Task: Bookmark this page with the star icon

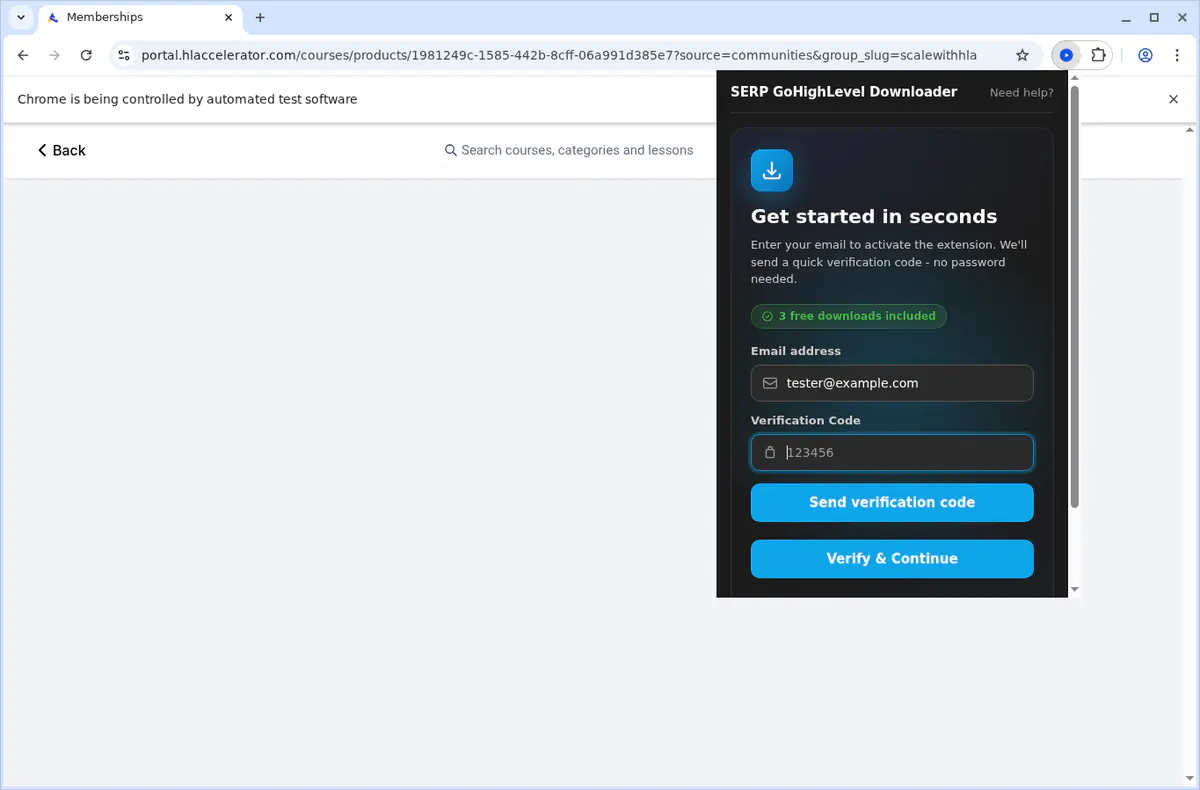Action: coord(1022,55)
